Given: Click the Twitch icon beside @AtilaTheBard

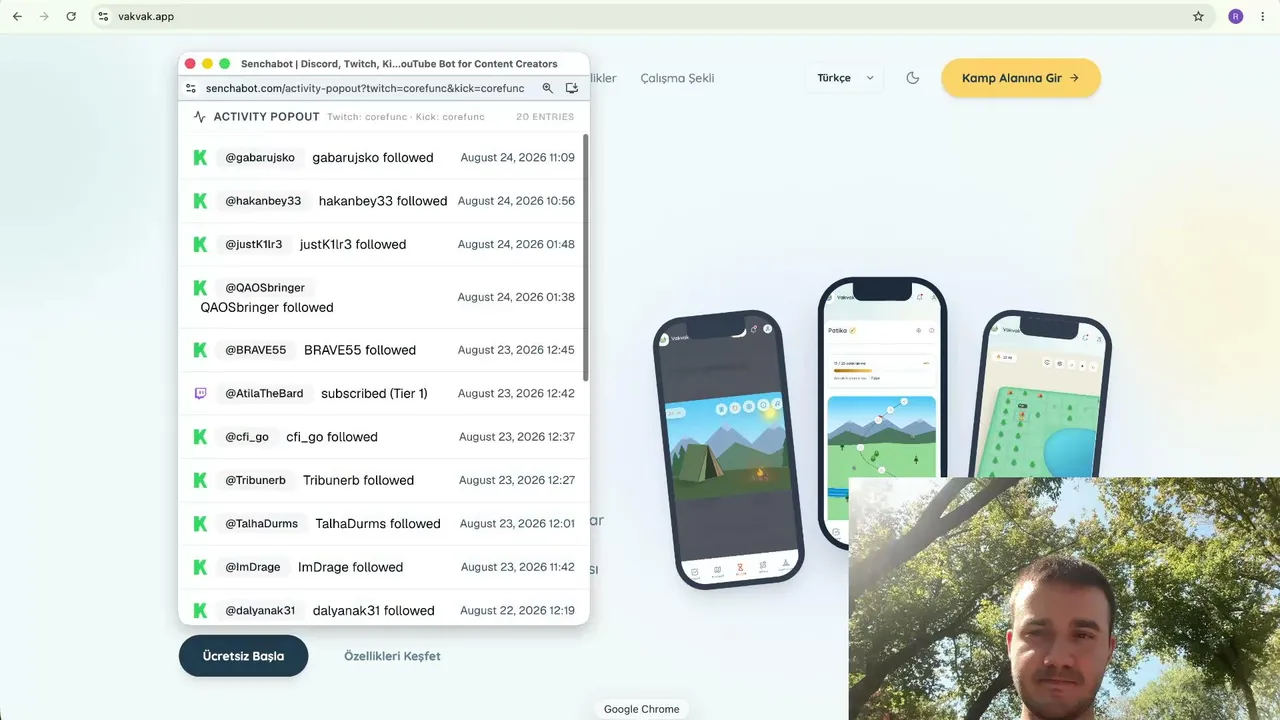Looking at the screenshot, I should tap(200, 394).
